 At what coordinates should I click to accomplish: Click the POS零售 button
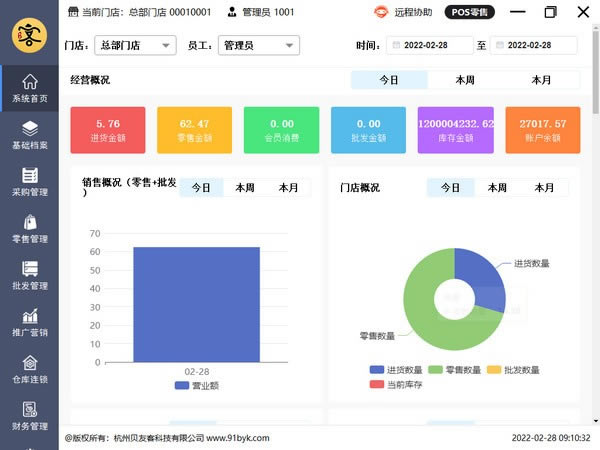tap(468, 12)
